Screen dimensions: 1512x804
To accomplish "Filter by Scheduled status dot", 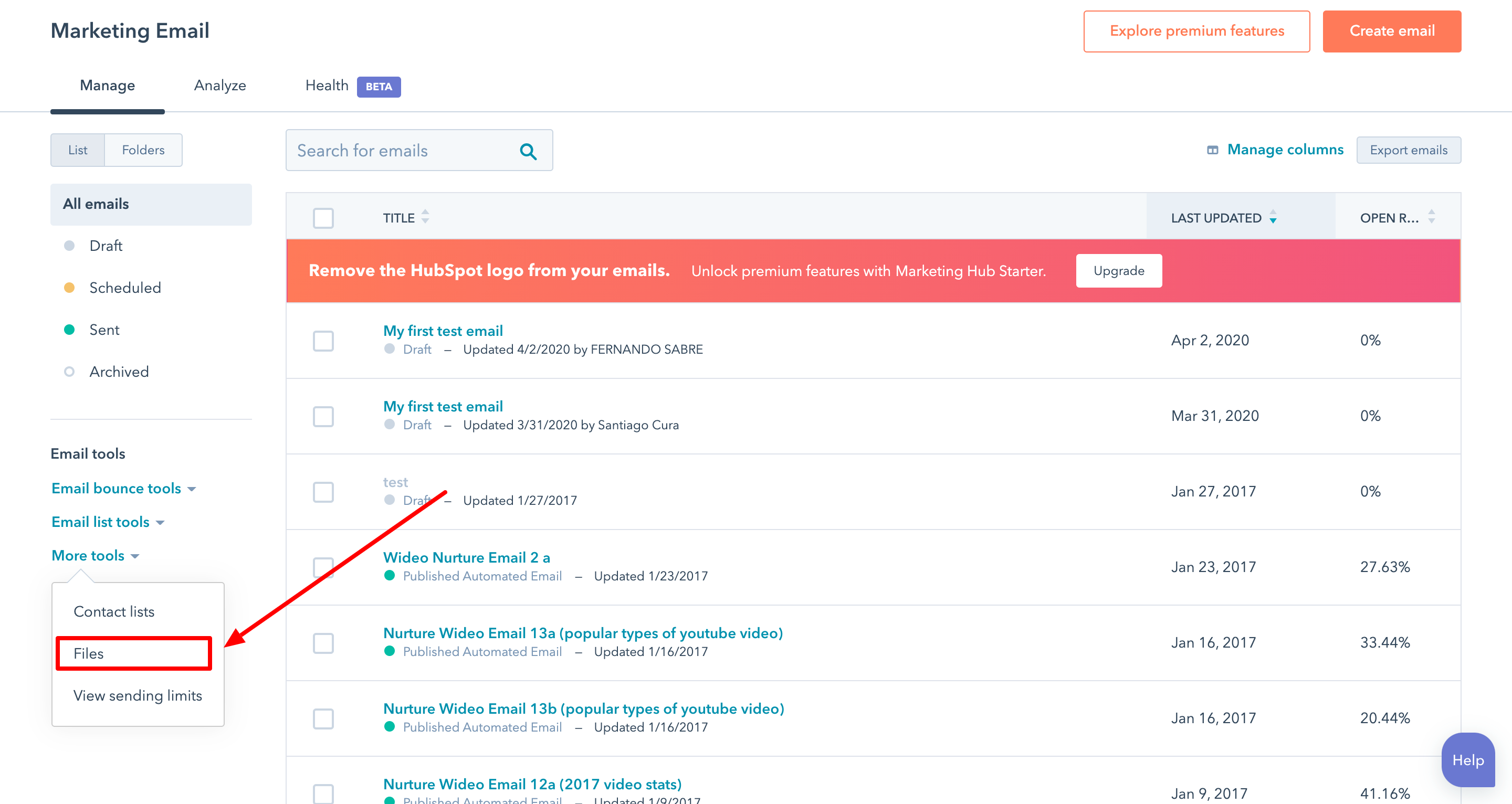I will click(69, 288).
